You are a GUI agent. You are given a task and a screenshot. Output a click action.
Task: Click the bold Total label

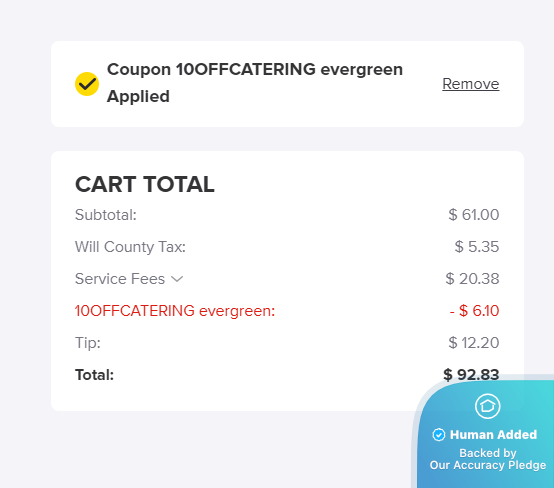(94, 375)
